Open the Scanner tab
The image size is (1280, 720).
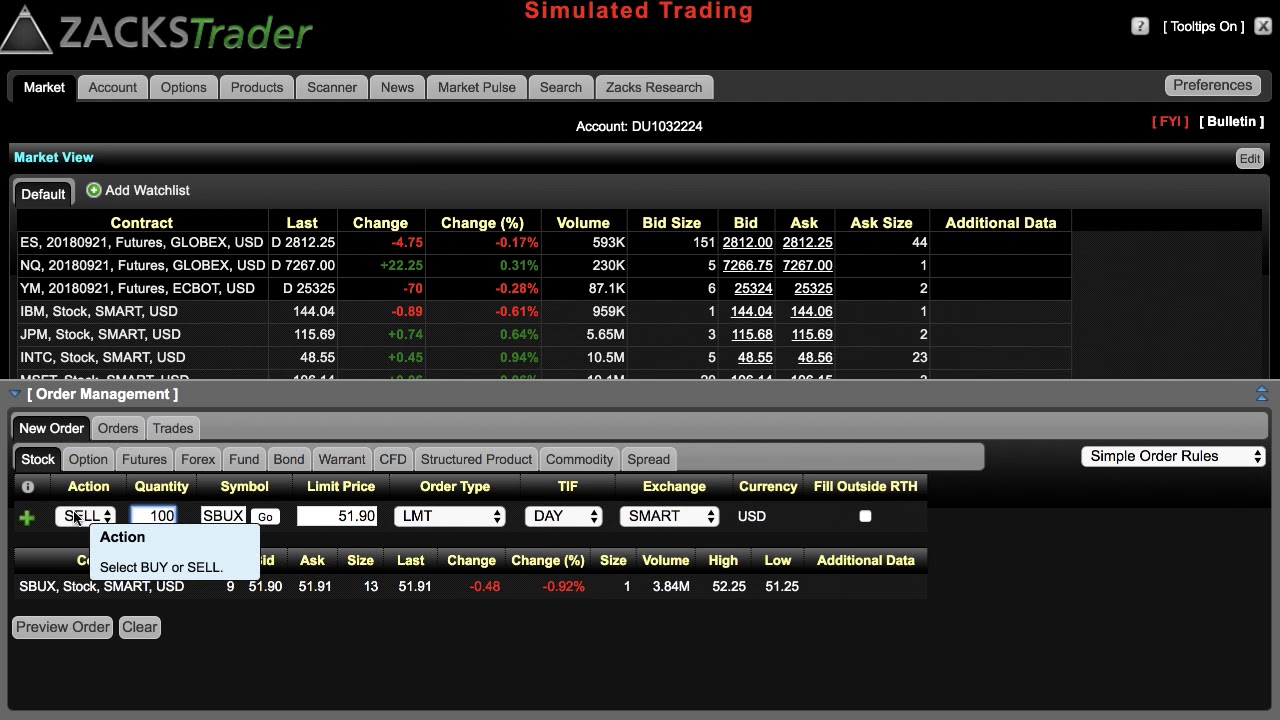(332, 87)
